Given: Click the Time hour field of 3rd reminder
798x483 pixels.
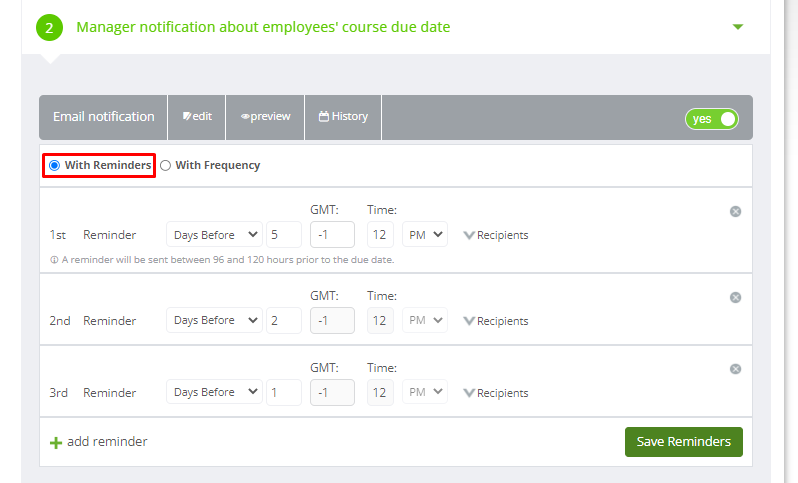Looking at the screenshot, I should click(380, 392).
